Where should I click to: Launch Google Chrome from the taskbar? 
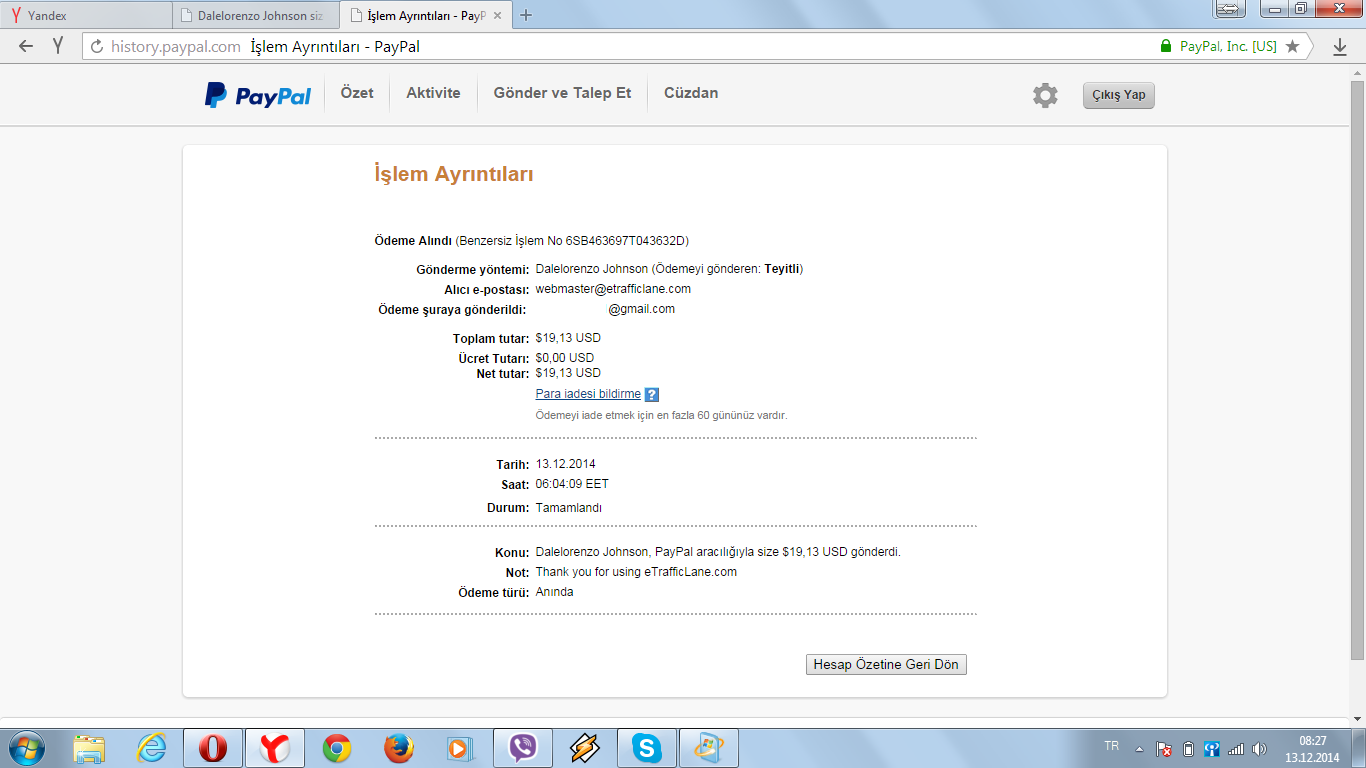click(x=337, y=748)
